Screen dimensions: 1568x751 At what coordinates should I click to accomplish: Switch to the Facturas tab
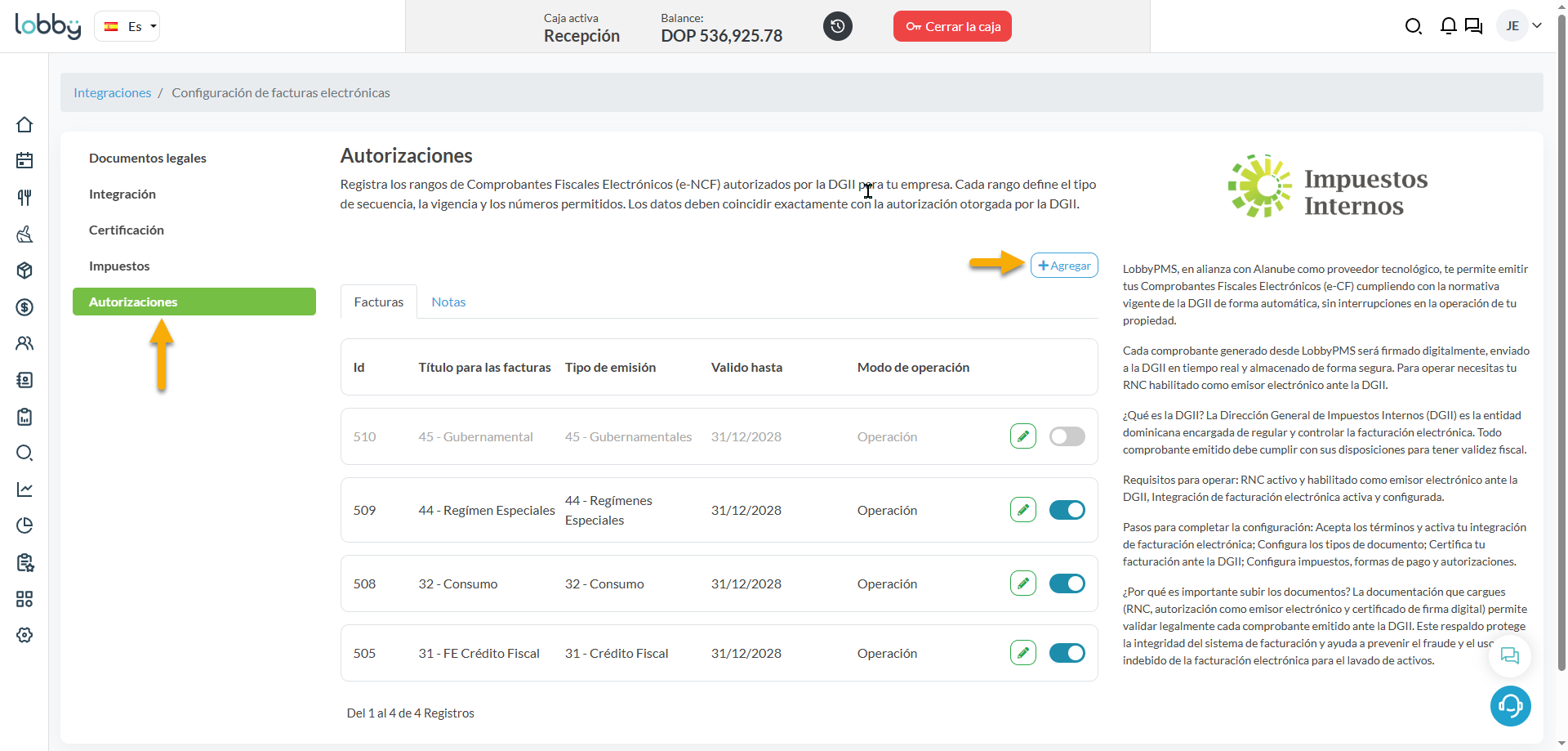click(x=379, y=302)
